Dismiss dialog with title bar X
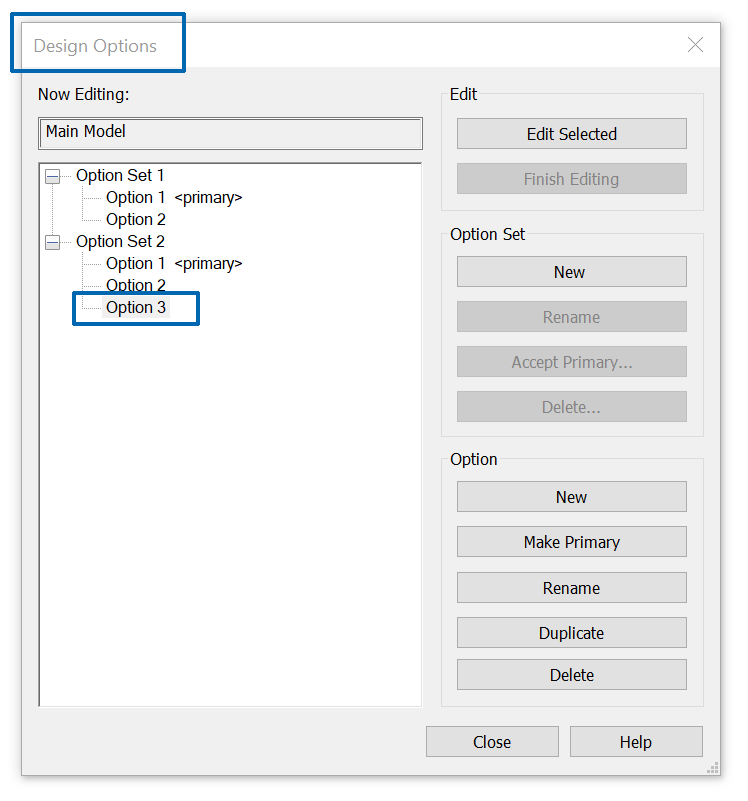748x801 pixels. pyautogui.click(x=695, y=45)
